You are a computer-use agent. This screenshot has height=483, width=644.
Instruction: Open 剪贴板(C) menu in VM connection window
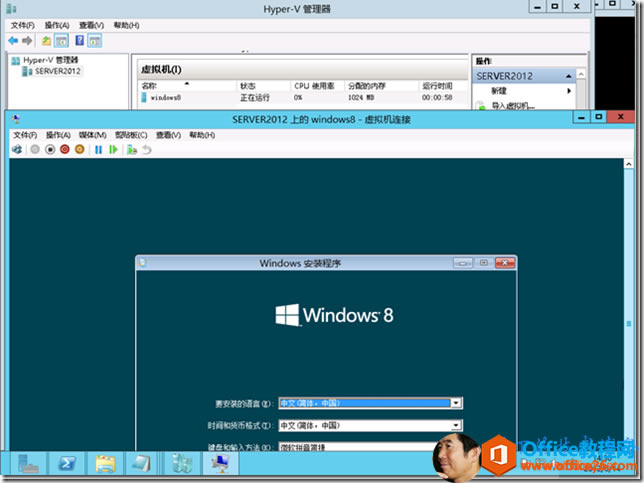click(x=131, y=135)
